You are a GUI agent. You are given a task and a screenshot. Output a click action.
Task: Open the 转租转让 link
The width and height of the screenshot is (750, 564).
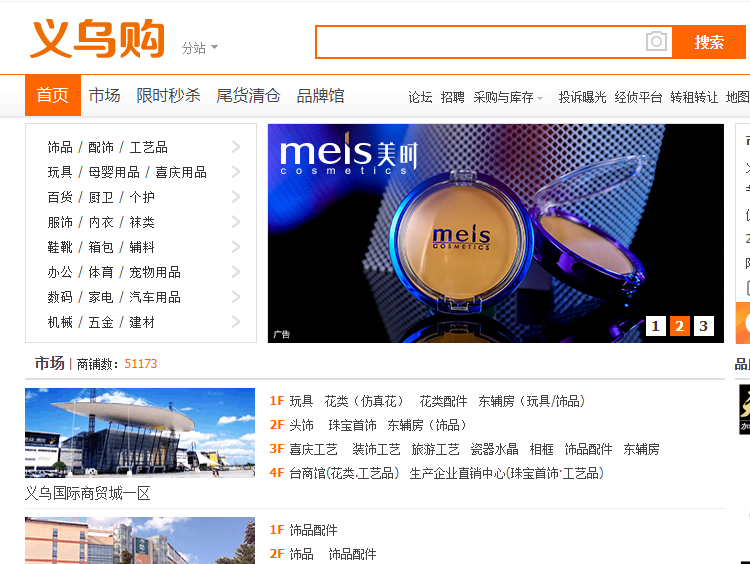[694, 97]
